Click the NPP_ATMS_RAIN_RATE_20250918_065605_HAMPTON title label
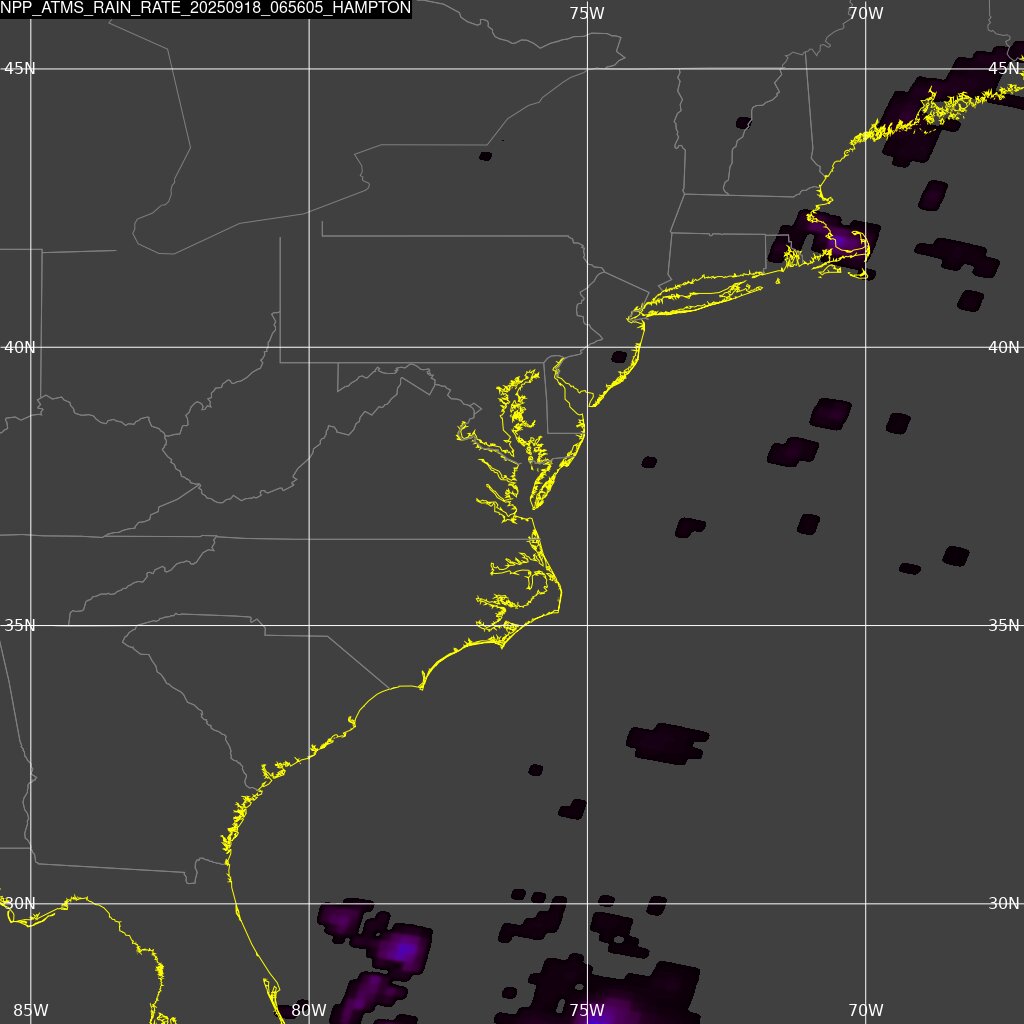This screenshot has width=1024, height=1024. click(x=206, y=8)
